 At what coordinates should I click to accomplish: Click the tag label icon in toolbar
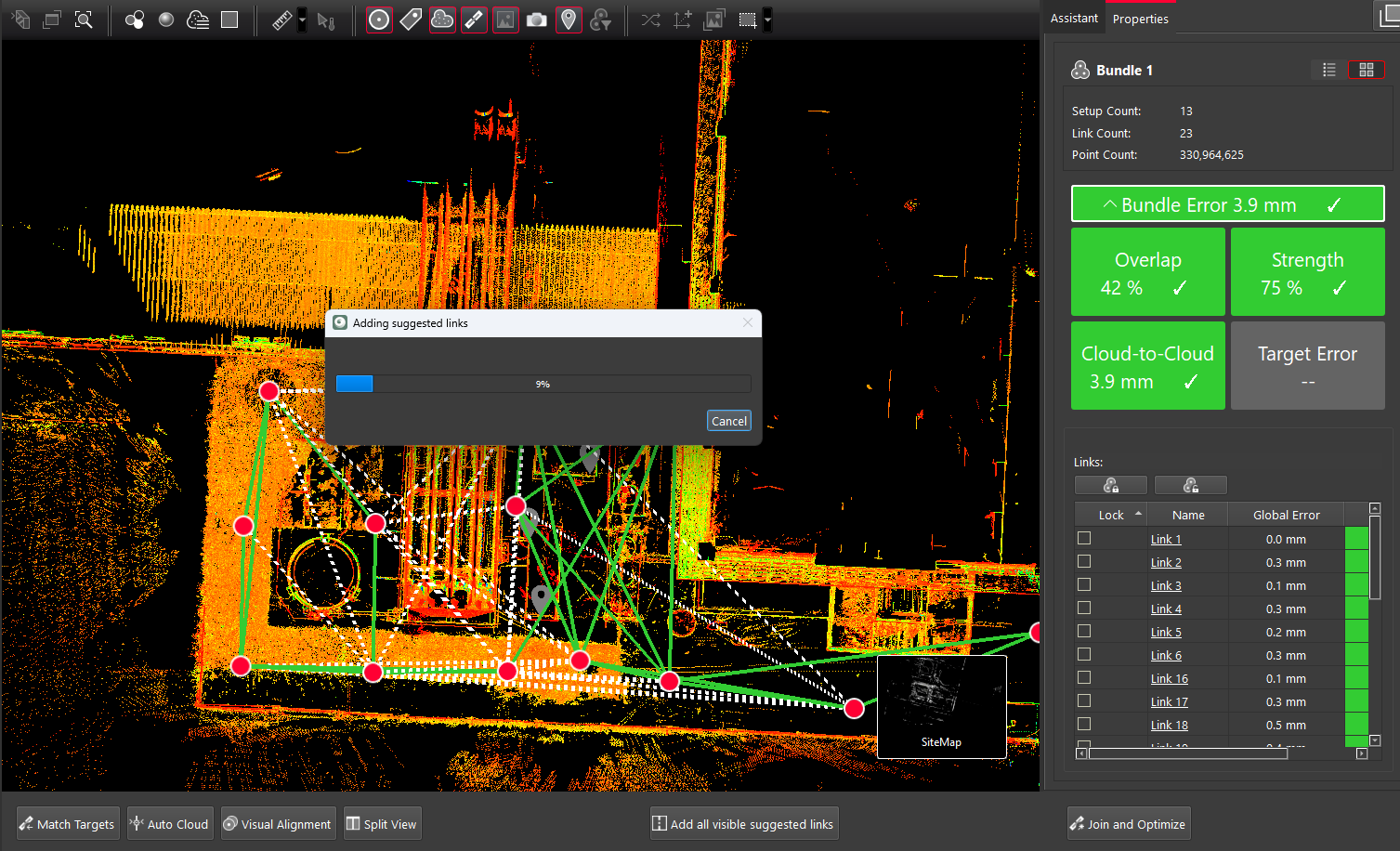(411, 20)
